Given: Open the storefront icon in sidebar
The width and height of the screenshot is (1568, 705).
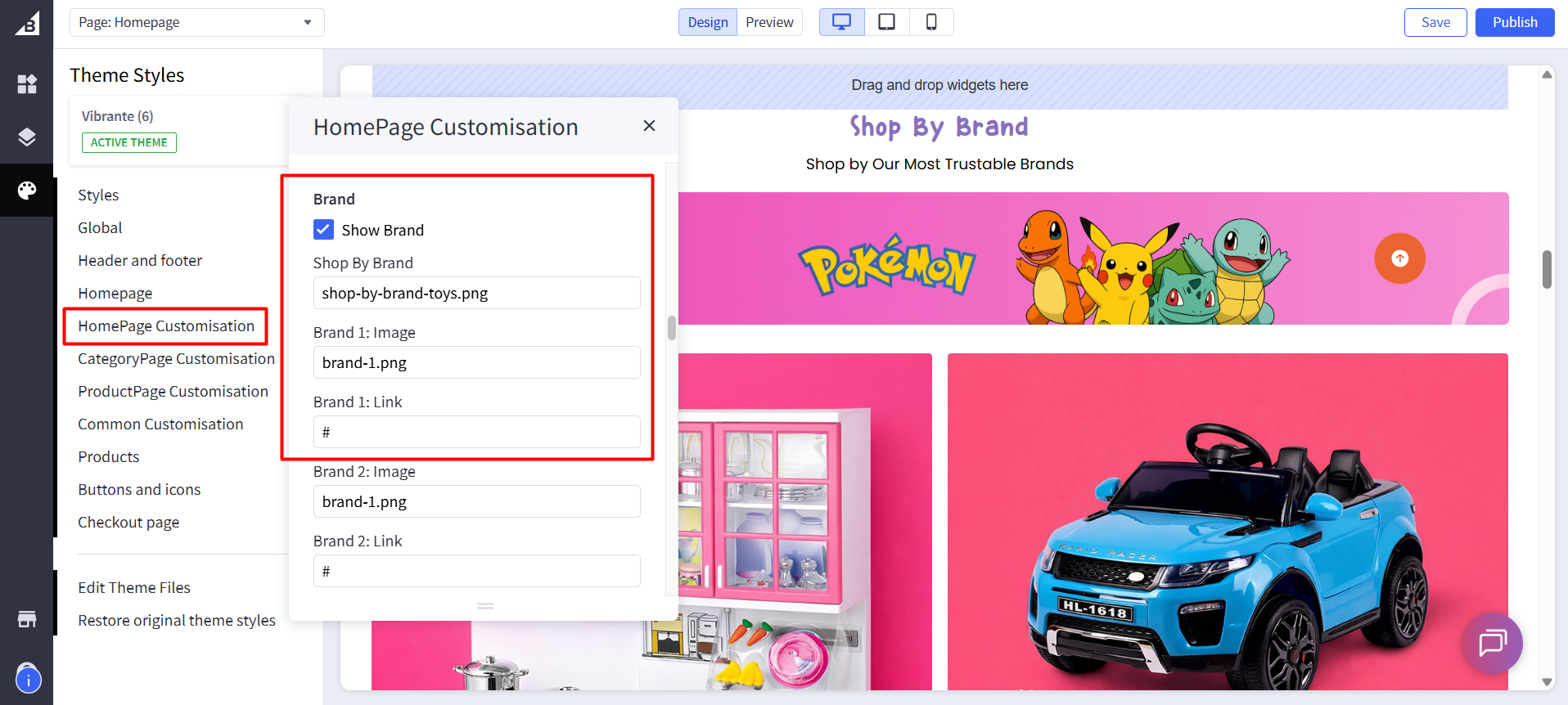Looking at the screenshot, I should pos(27,619).
